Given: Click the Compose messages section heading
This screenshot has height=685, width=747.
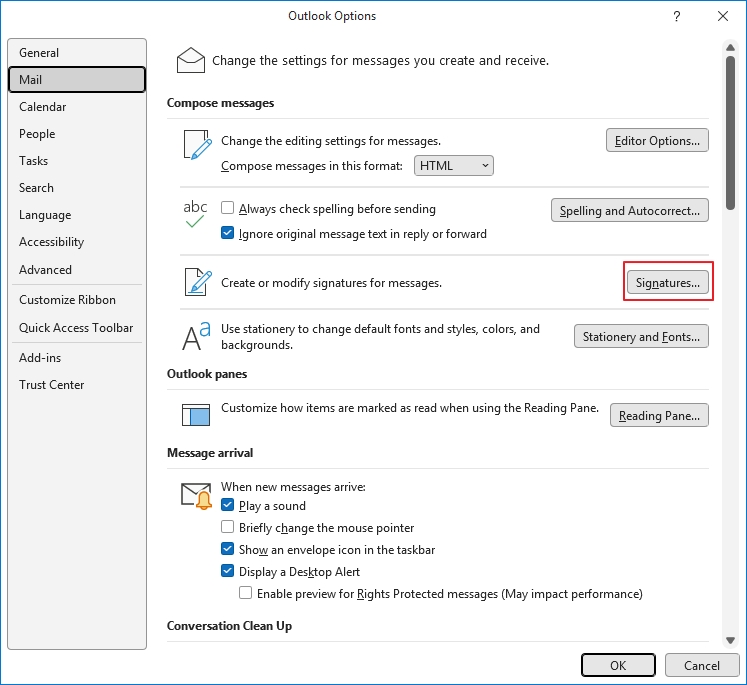Looking at the screenshot, I should [220, 103].
